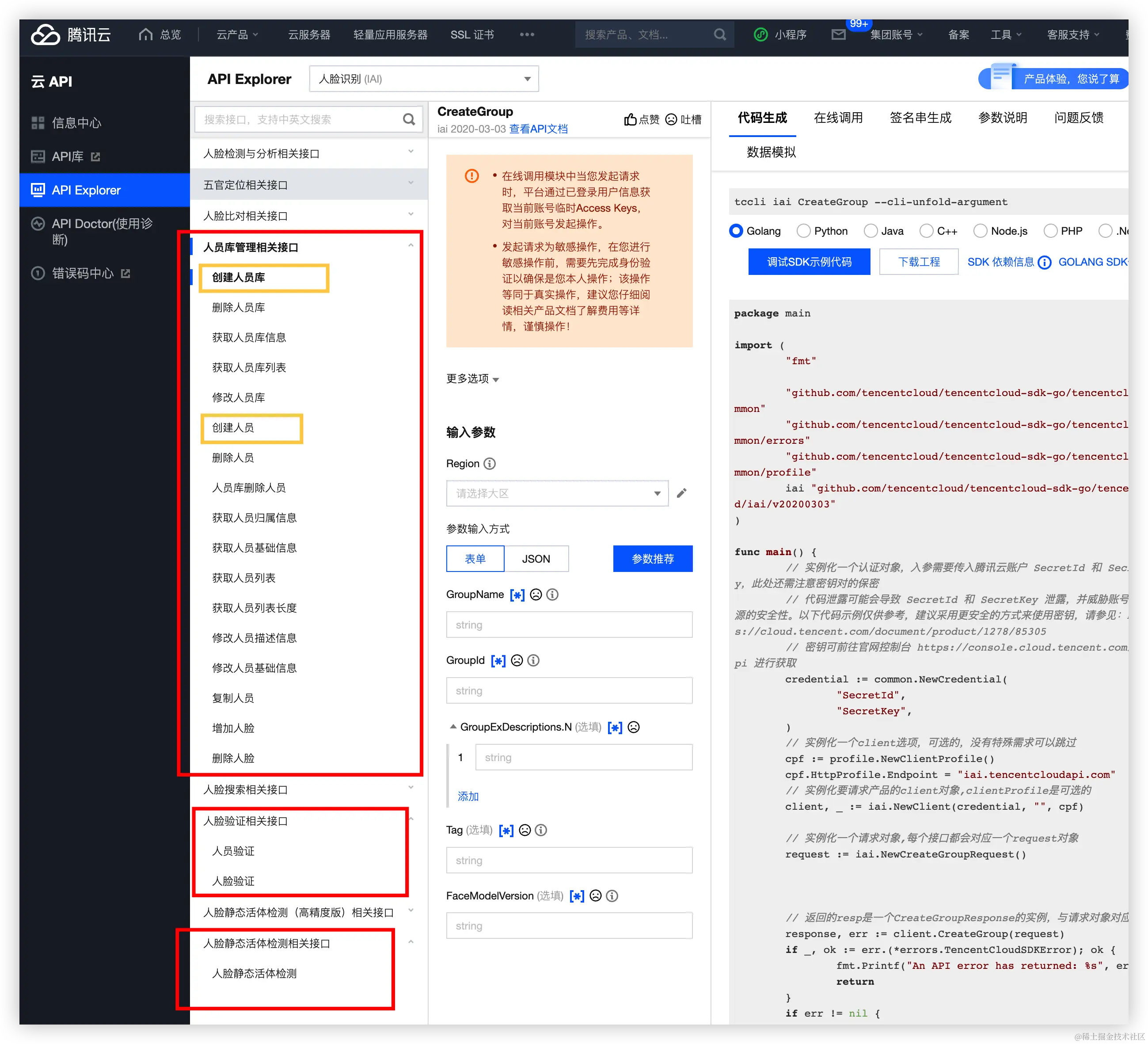Viewport: 1148px width, 1044px height.
Task: Open the mail messages icon with 99+ badge
Action: pos(838,35)
